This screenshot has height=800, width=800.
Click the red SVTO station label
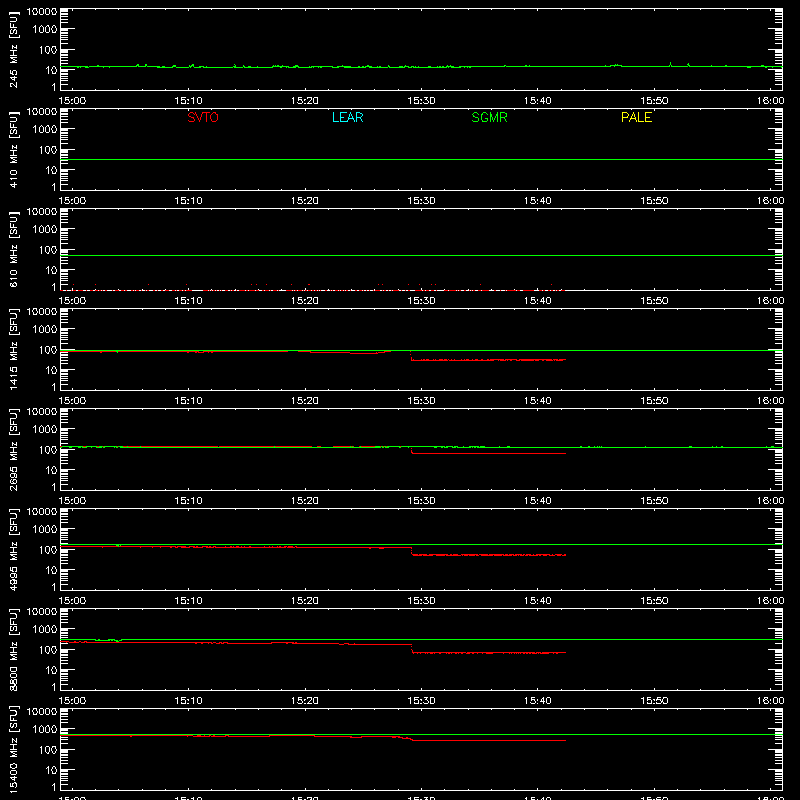click(203, 117)
